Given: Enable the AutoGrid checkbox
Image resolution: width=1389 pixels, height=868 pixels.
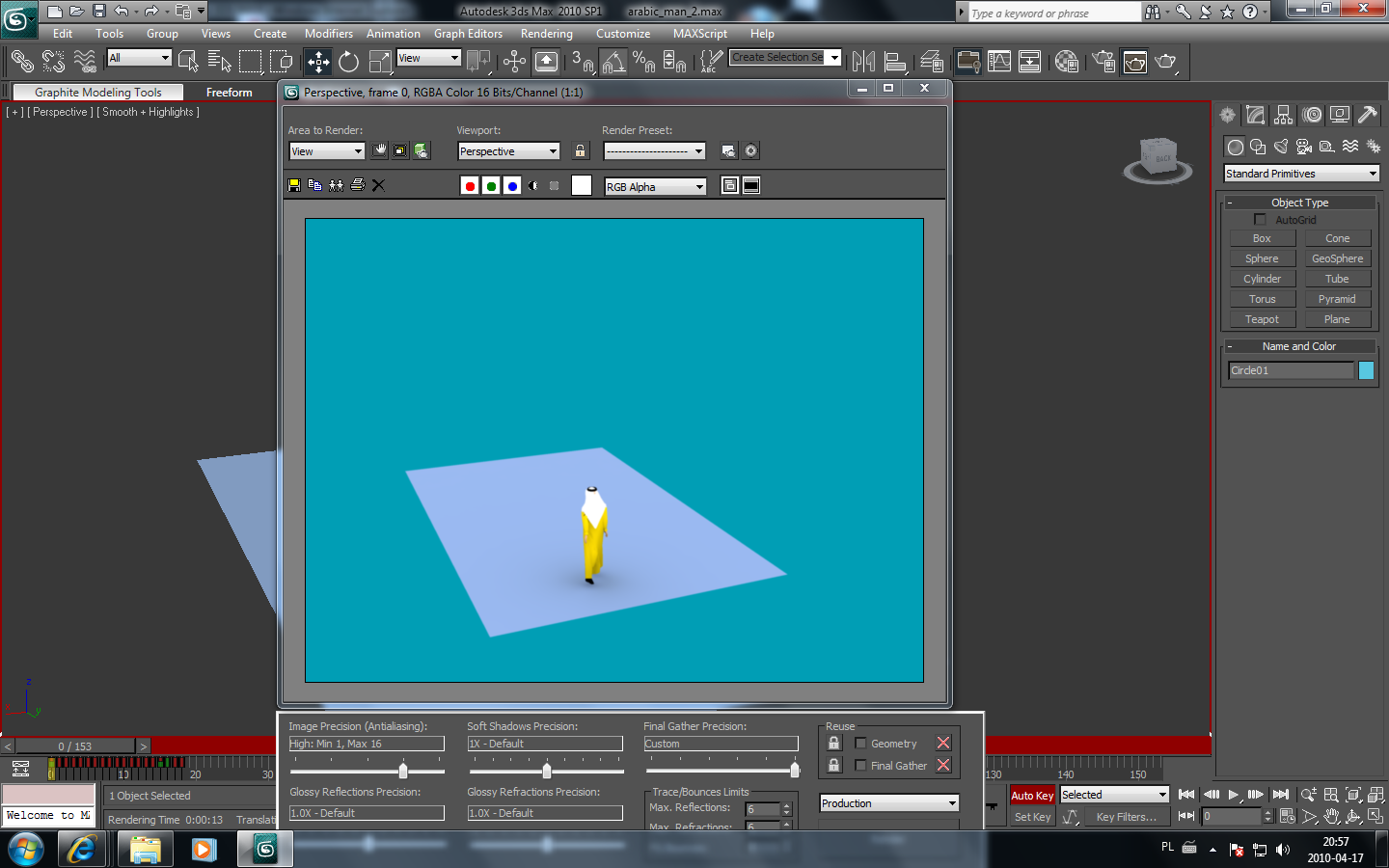Looking at the screenshot, I should click(x=1260, y=220).
